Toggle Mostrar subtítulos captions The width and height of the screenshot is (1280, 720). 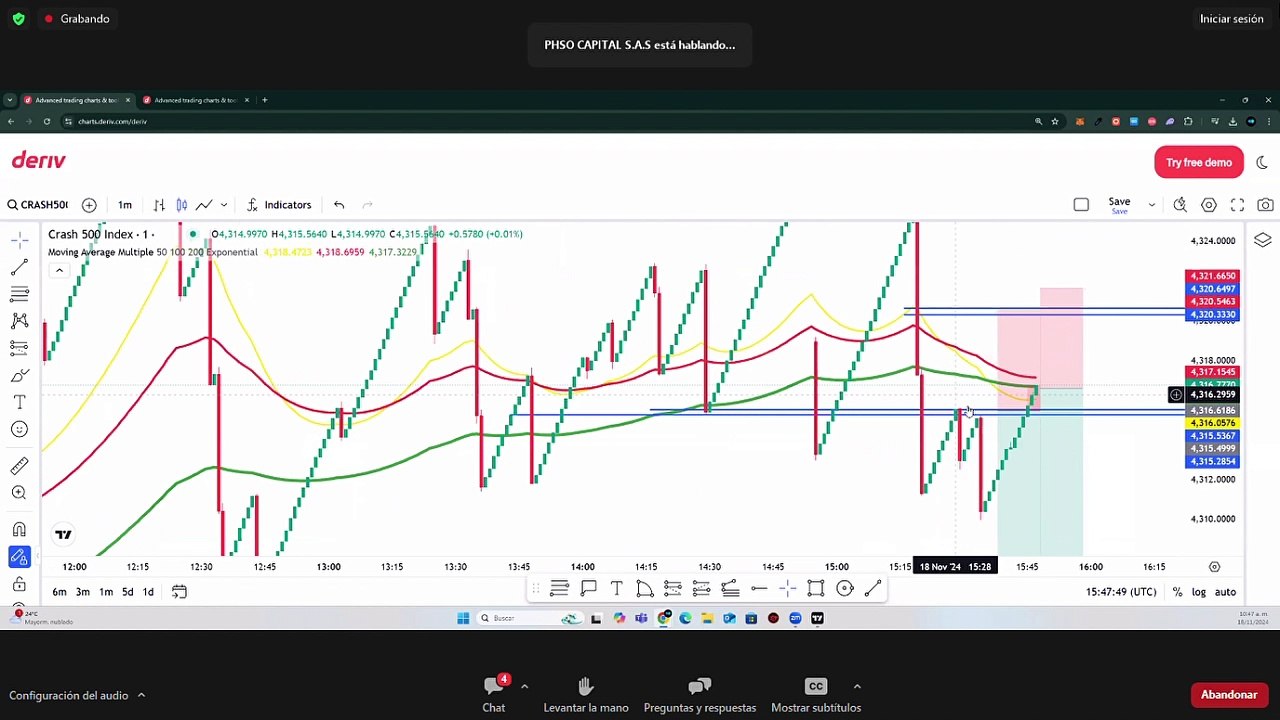pos(816,694)
